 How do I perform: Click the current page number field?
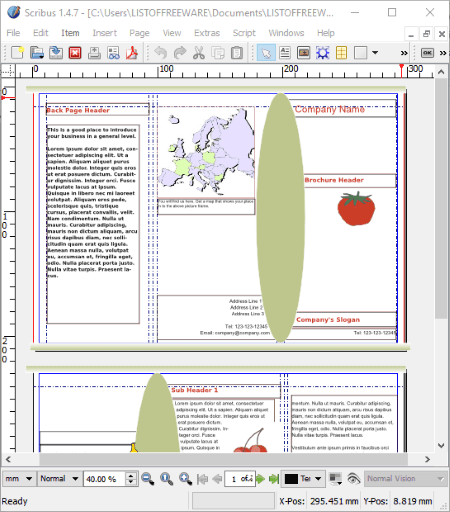[x=240, y=479]
